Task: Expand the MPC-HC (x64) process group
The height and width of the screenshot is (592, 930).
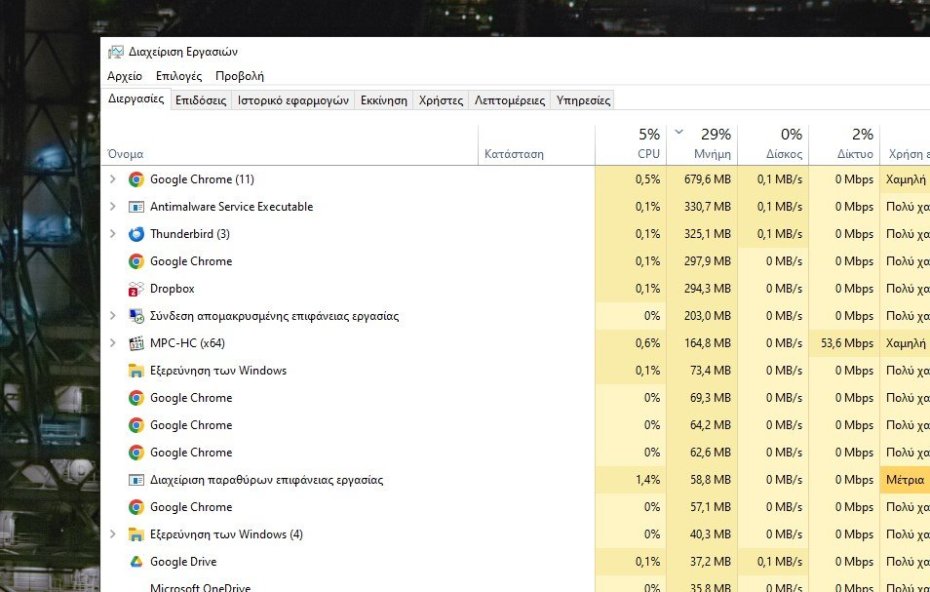Action: pos(113,343)
